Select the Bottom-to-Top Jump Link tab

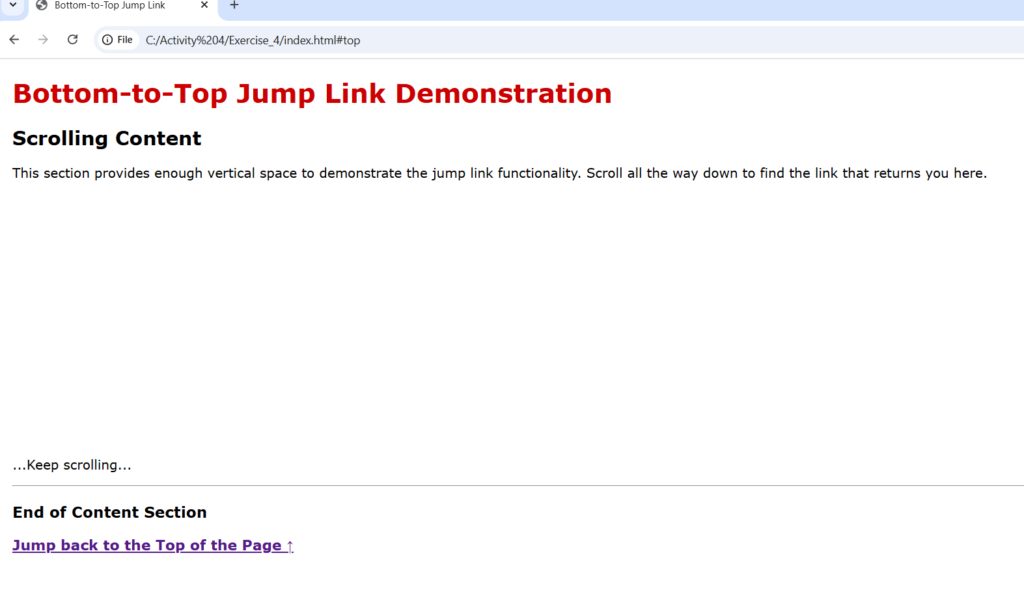point(110,6)
